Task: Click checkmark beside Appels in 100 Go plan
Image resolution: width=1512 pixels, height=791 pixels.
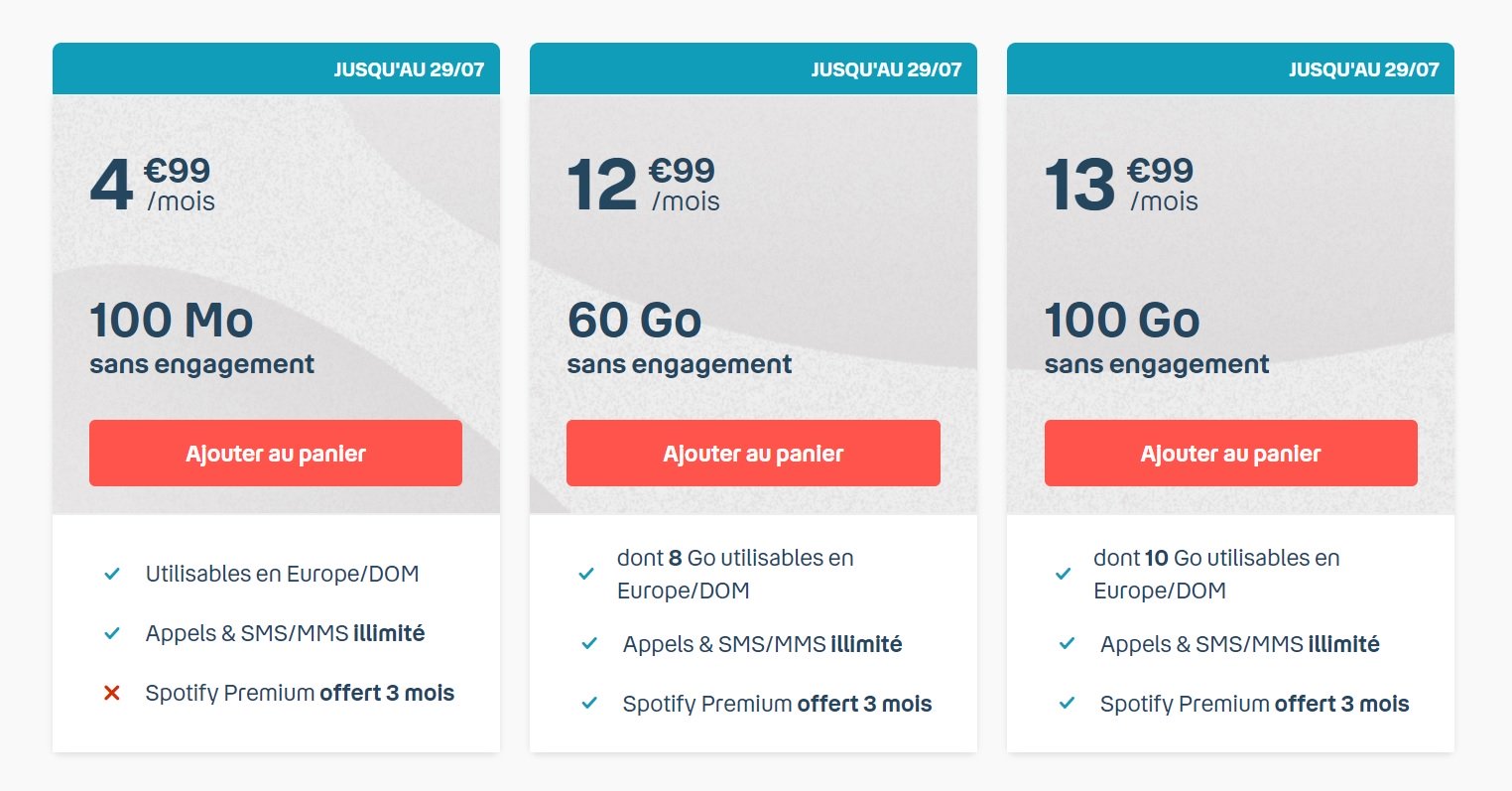Action: click(x=1067, y=644)
